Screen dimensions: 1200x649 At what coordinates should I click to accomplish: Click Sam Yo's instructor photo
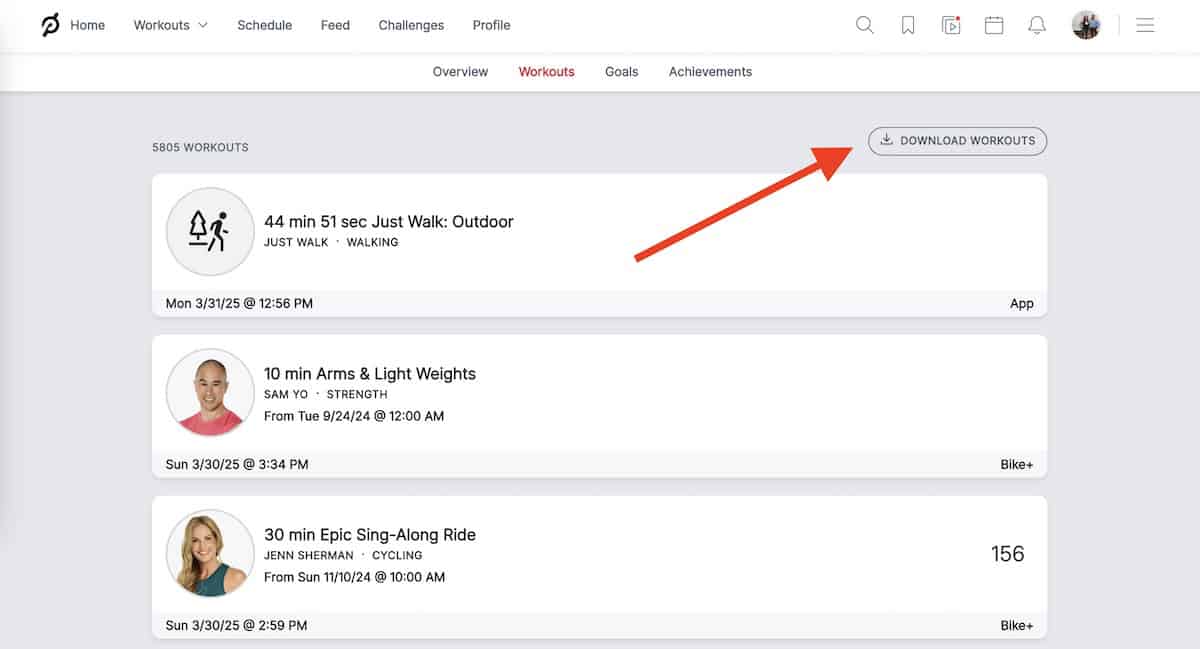click(x=210, y=392)
